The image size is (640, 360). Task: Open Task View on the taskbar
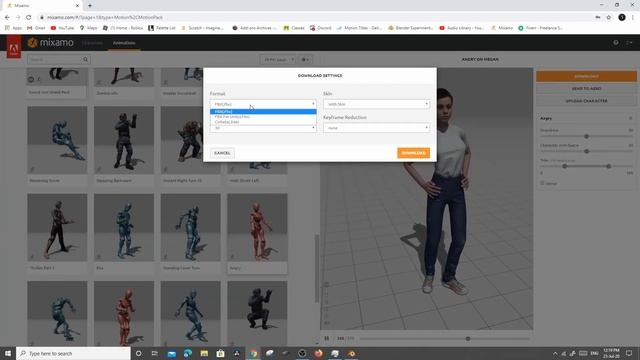(x=155, y=353)
